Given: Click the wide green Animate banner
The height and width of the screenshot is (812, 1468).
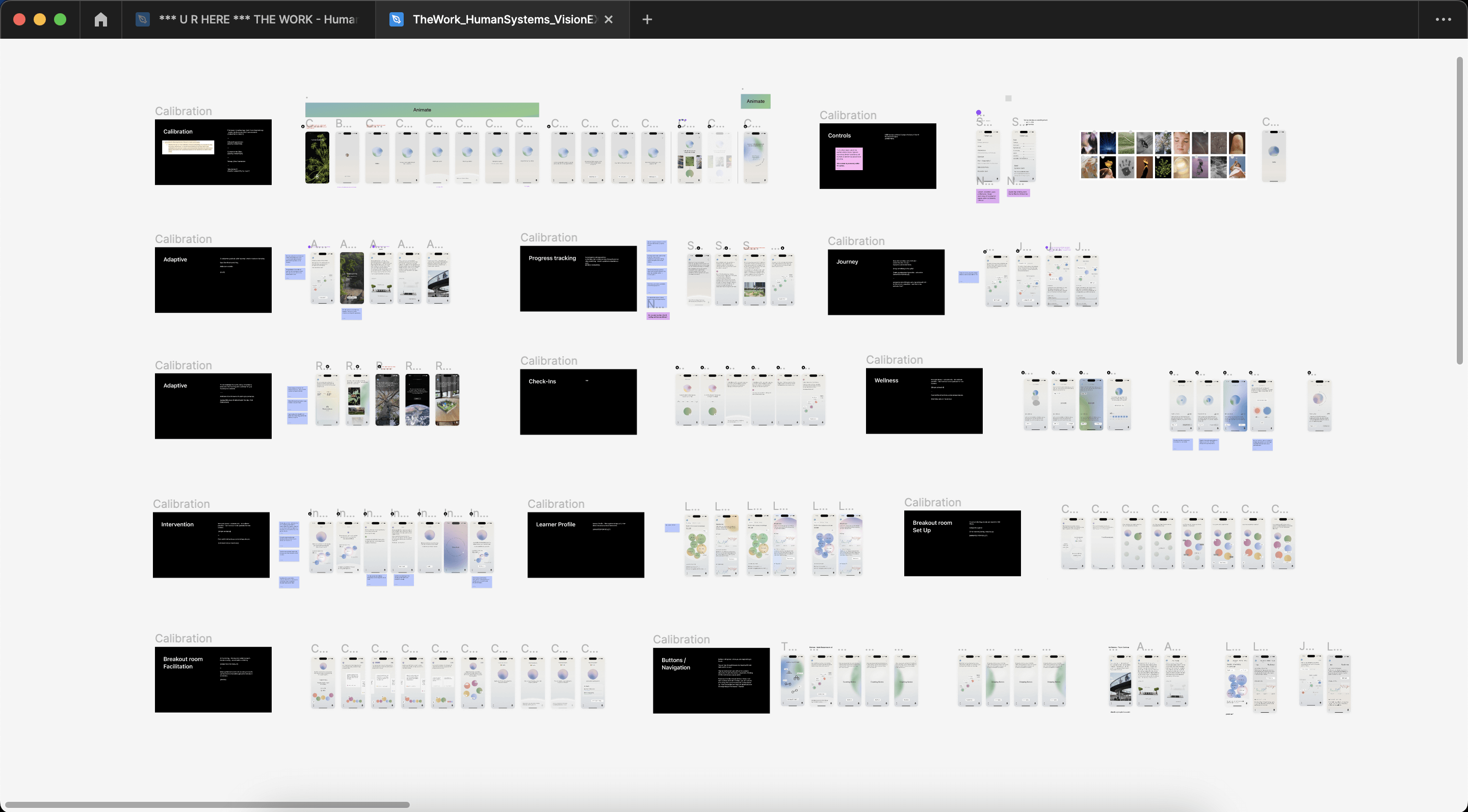Looking at the screenshot, I should pyautogui.click(x=422, y=110).
